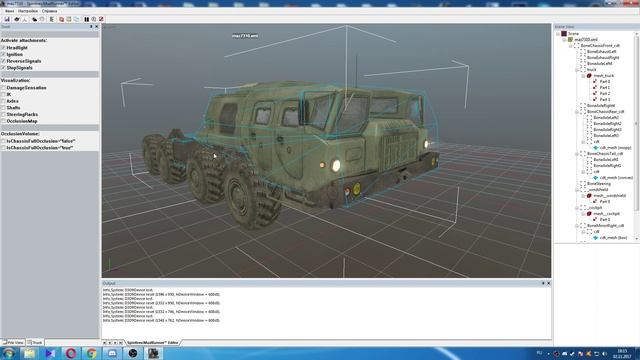Screen dimensions: 640x360
Task: Open Opera browser from taskbar
Action: point(71,353)
